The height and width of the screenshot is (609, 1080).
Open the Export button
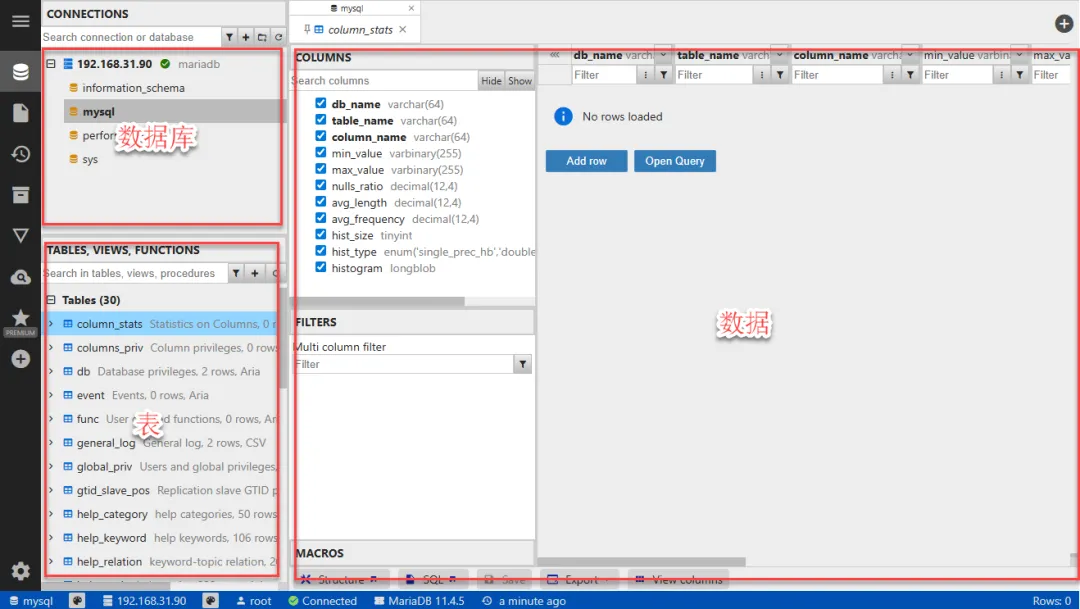tap(579, 580)
